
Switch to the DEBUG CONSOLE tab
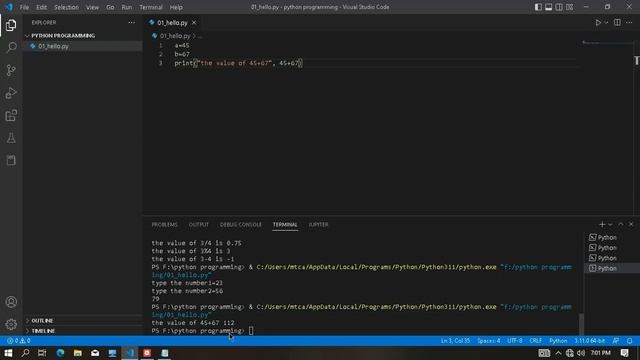(x=240, y=224)
